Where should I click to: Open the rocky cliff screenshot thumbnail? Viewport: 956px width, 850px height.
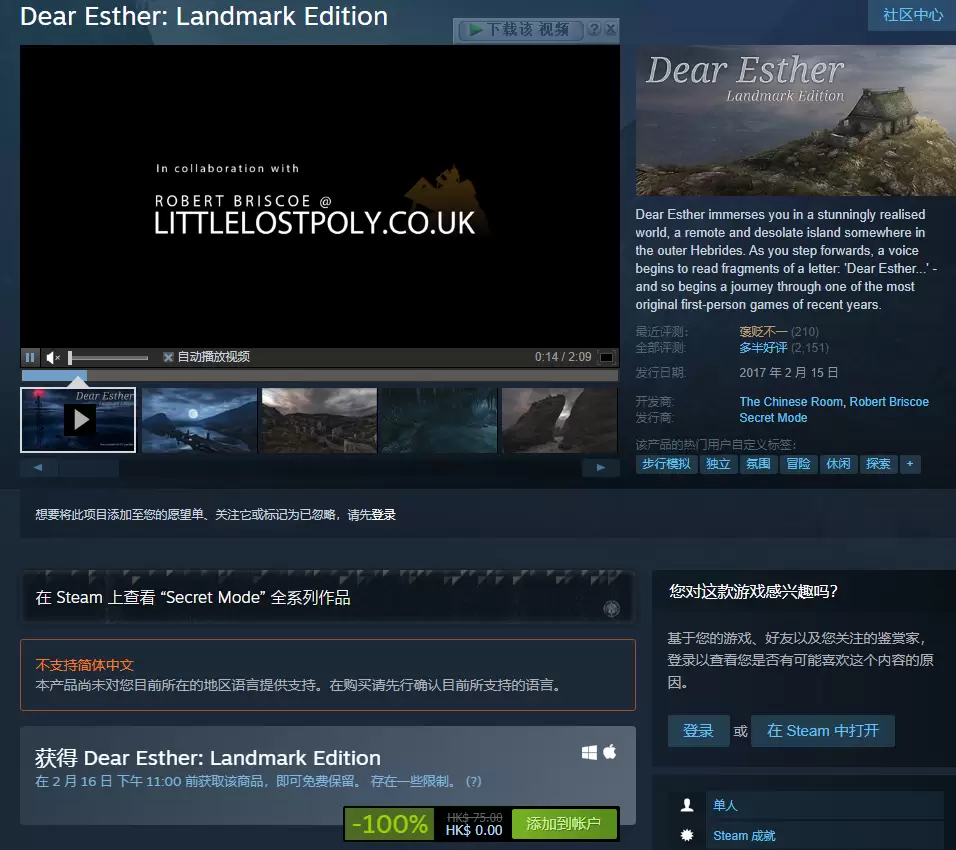click(x=559, y=420)
